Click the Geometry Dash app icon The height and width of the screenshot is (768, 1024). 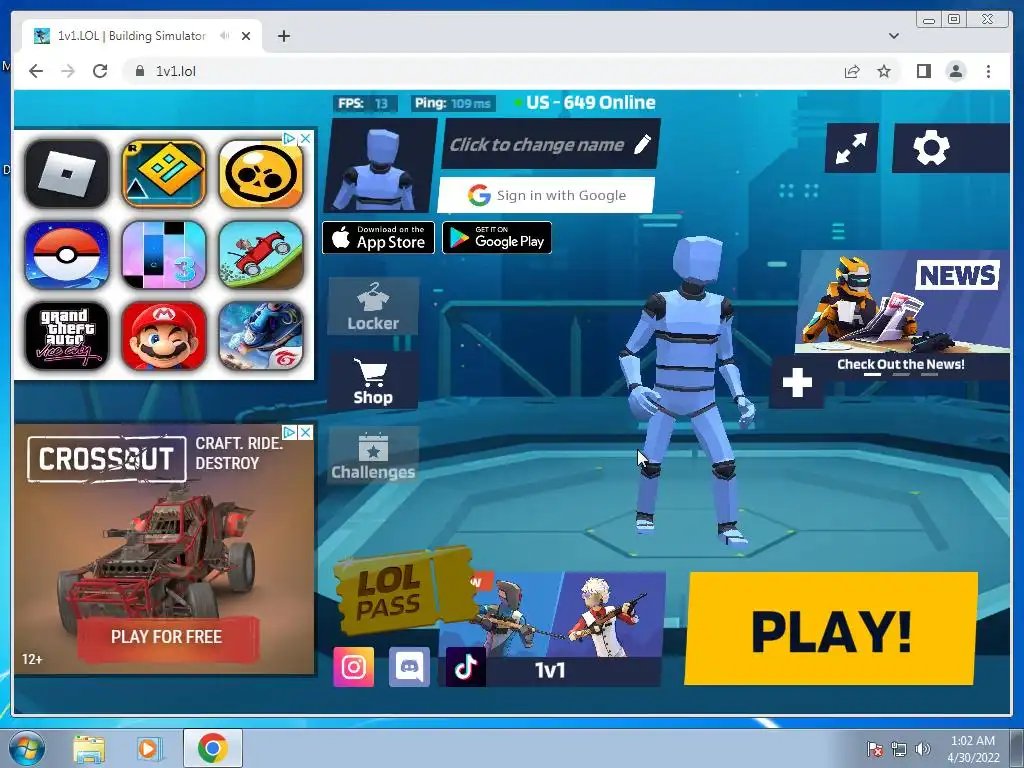pos(164,174)
